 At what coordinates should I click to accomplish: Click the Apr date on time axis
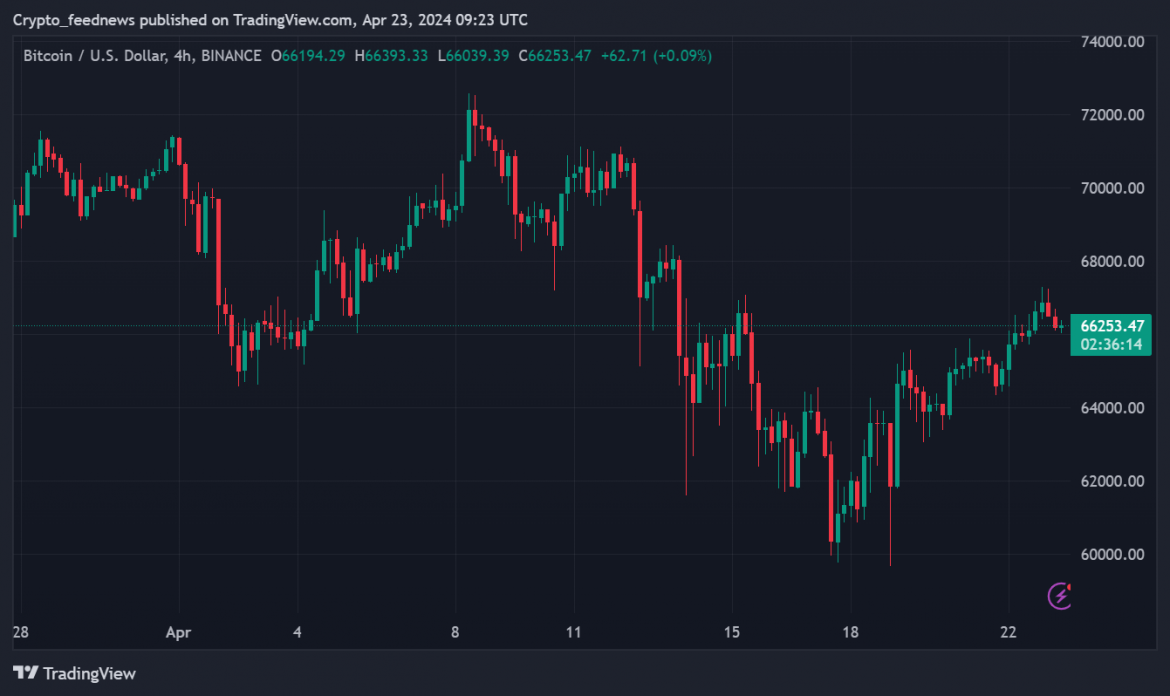tap(178, 632)
